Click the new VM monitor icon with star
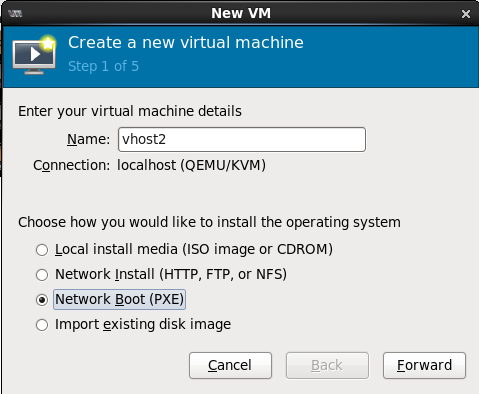Screen dimensions: 479x394 [34, 54]
